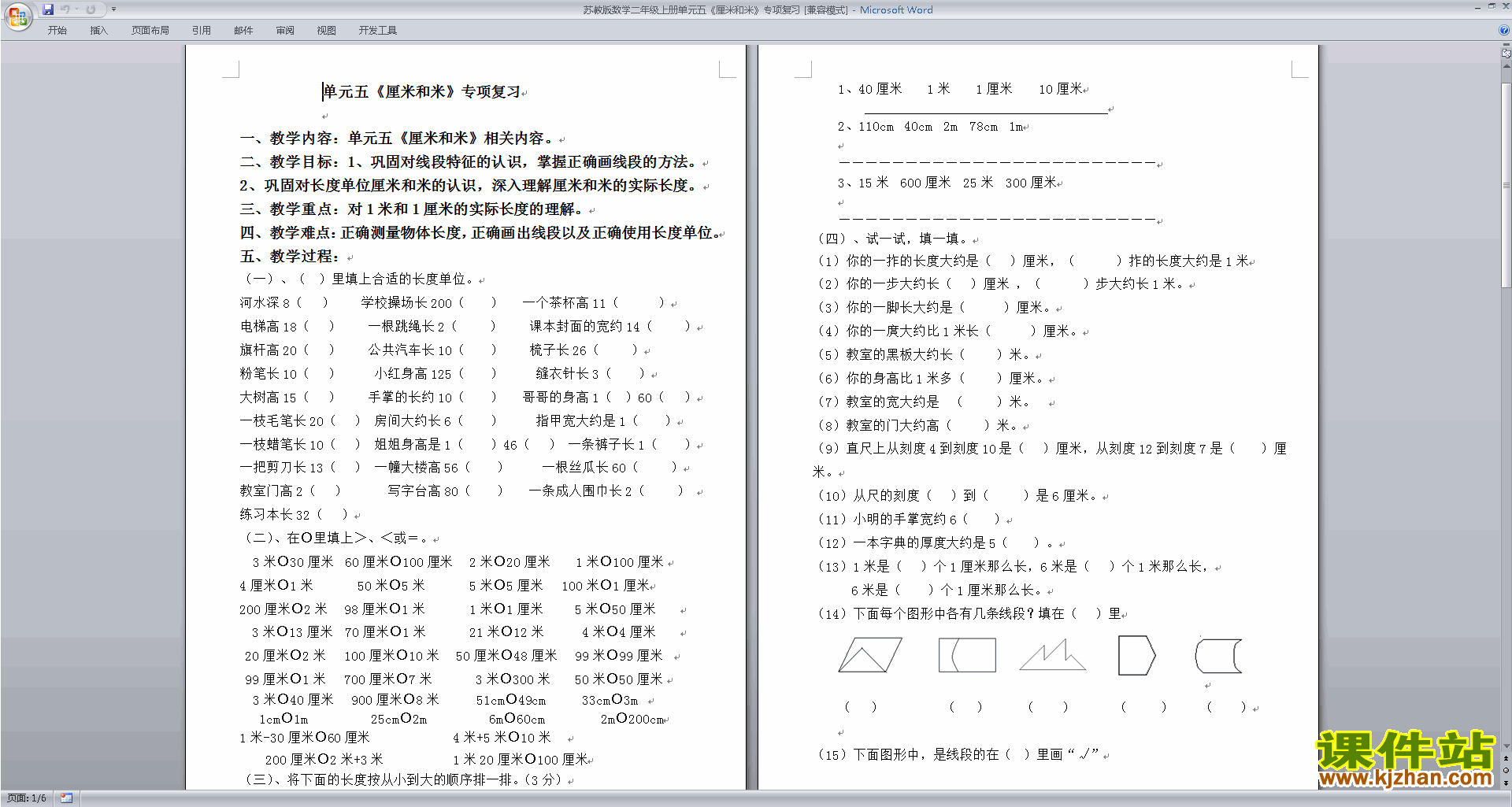This screenshot has height=807, width=1512.
Task: Click the zigzag mountain-shaped figure
Action: 1052,655
